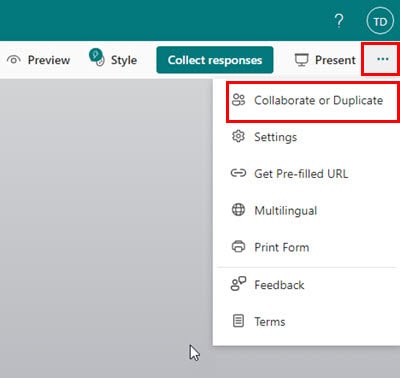Click the Style palette icon
400x378 pixels.
pos(97,58)
